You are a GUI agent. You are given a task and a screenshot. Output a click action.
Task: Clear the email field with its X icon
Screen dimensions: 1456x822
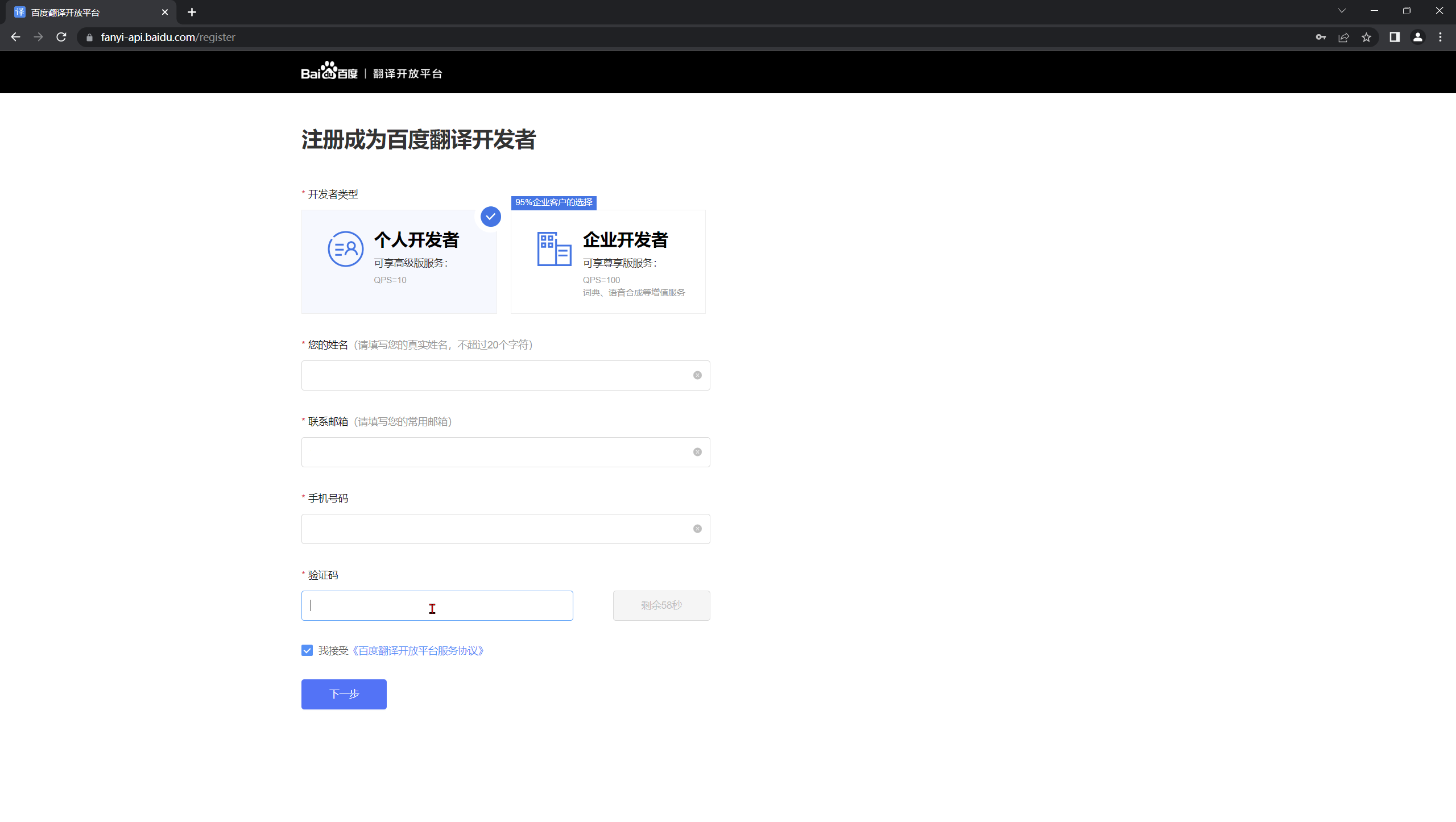click(697, 452)
